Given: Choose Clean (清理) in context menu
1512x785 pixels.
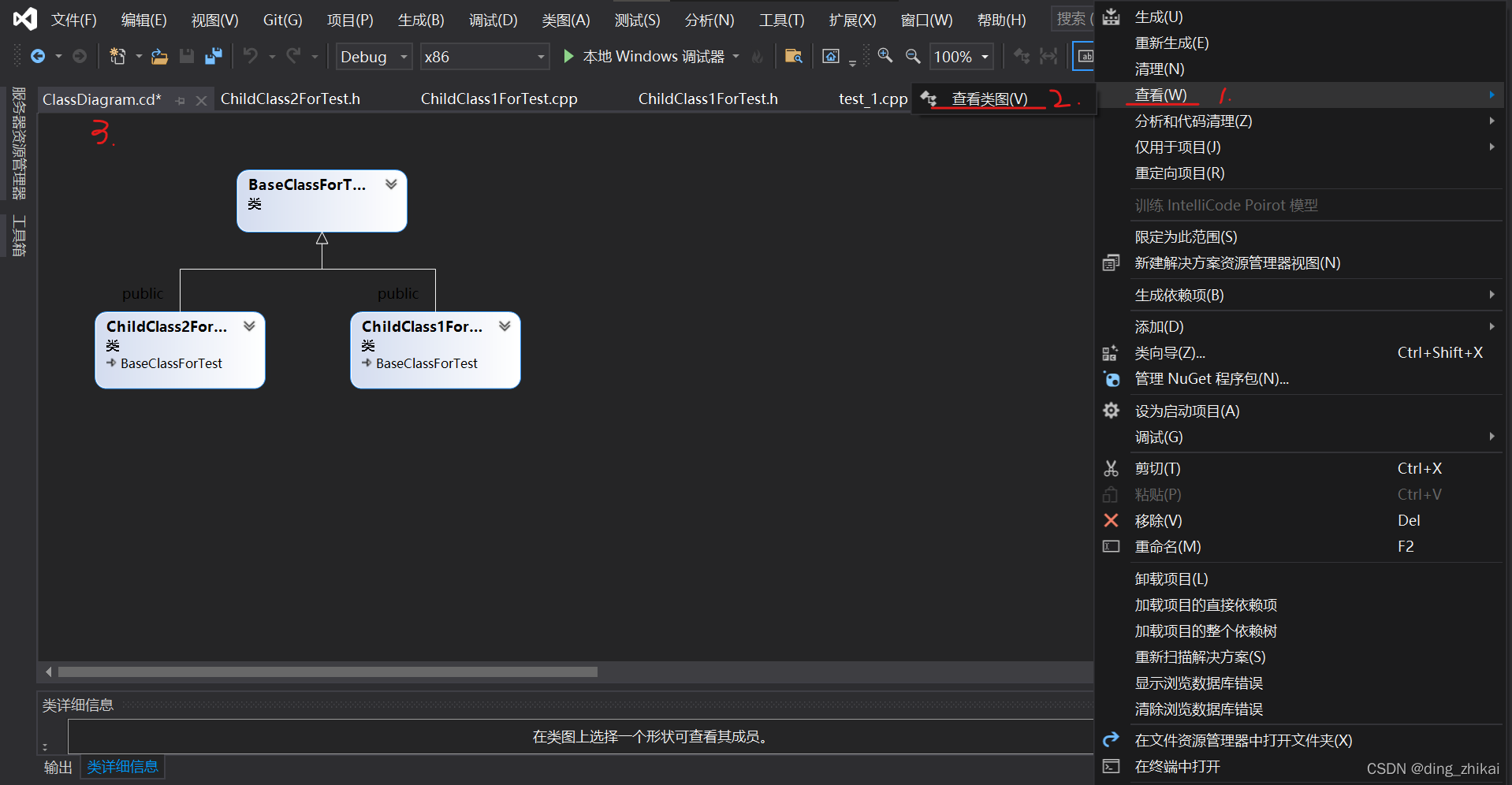Looking at the screenshot, I should click(x=1160, y=69).
